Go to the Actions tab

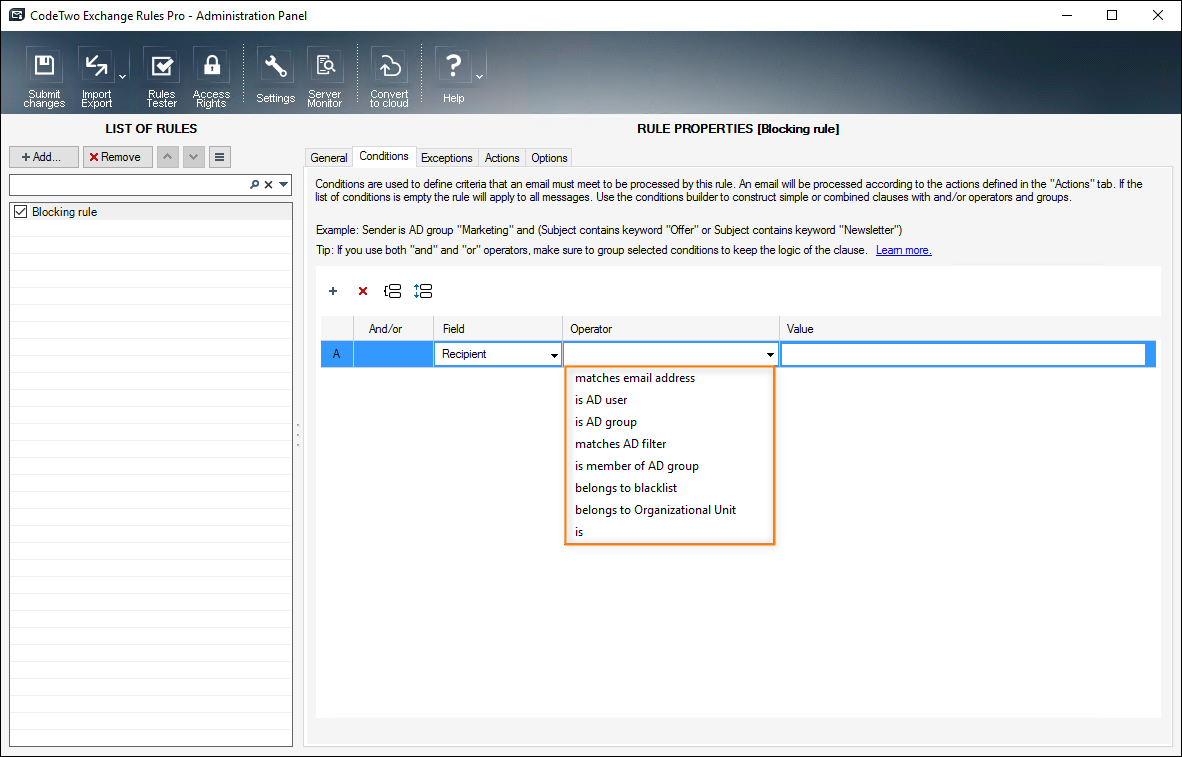502,158
